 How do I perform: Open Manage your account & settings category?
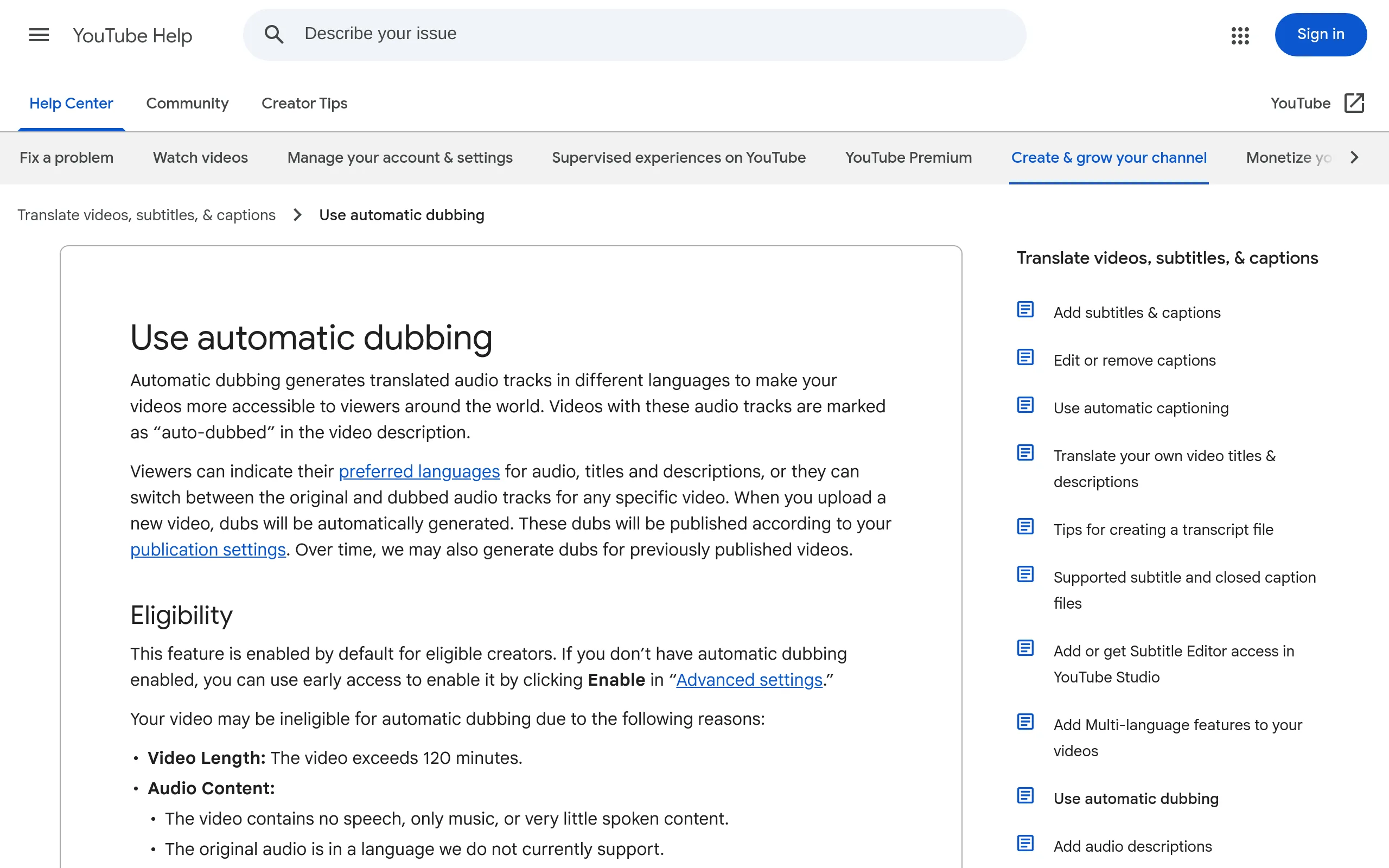(400, 157)
